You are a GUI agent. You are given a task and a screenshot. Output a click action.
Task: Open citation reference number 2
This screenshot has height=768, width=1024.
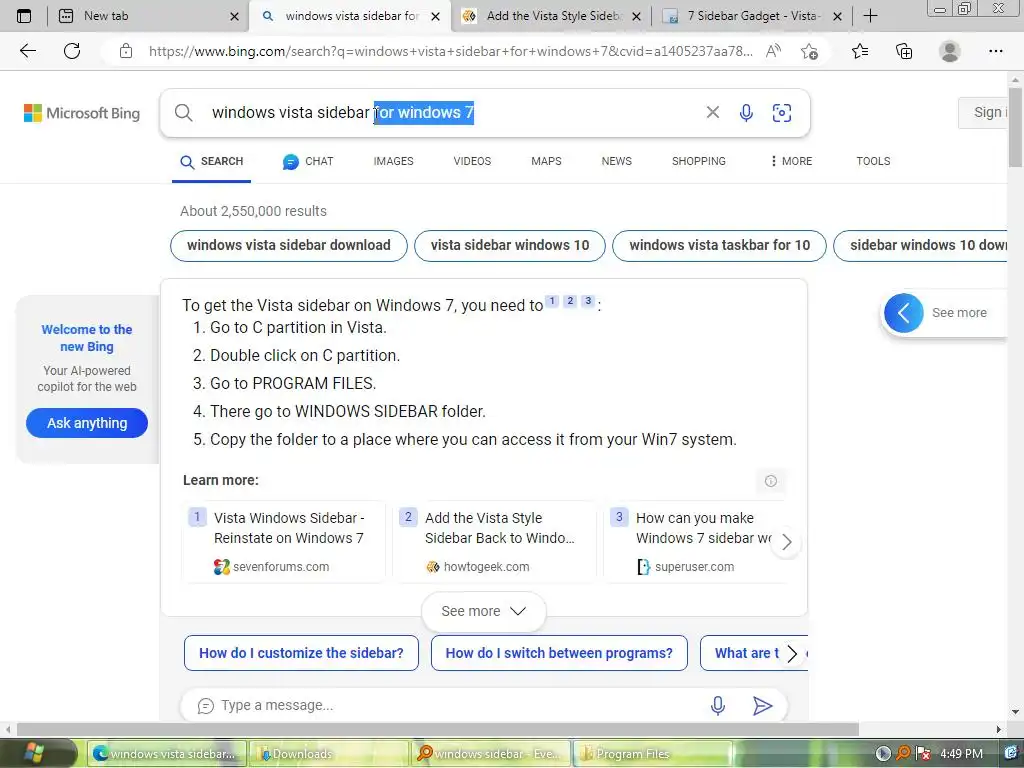pyautogui.click(x=570, y=300)
